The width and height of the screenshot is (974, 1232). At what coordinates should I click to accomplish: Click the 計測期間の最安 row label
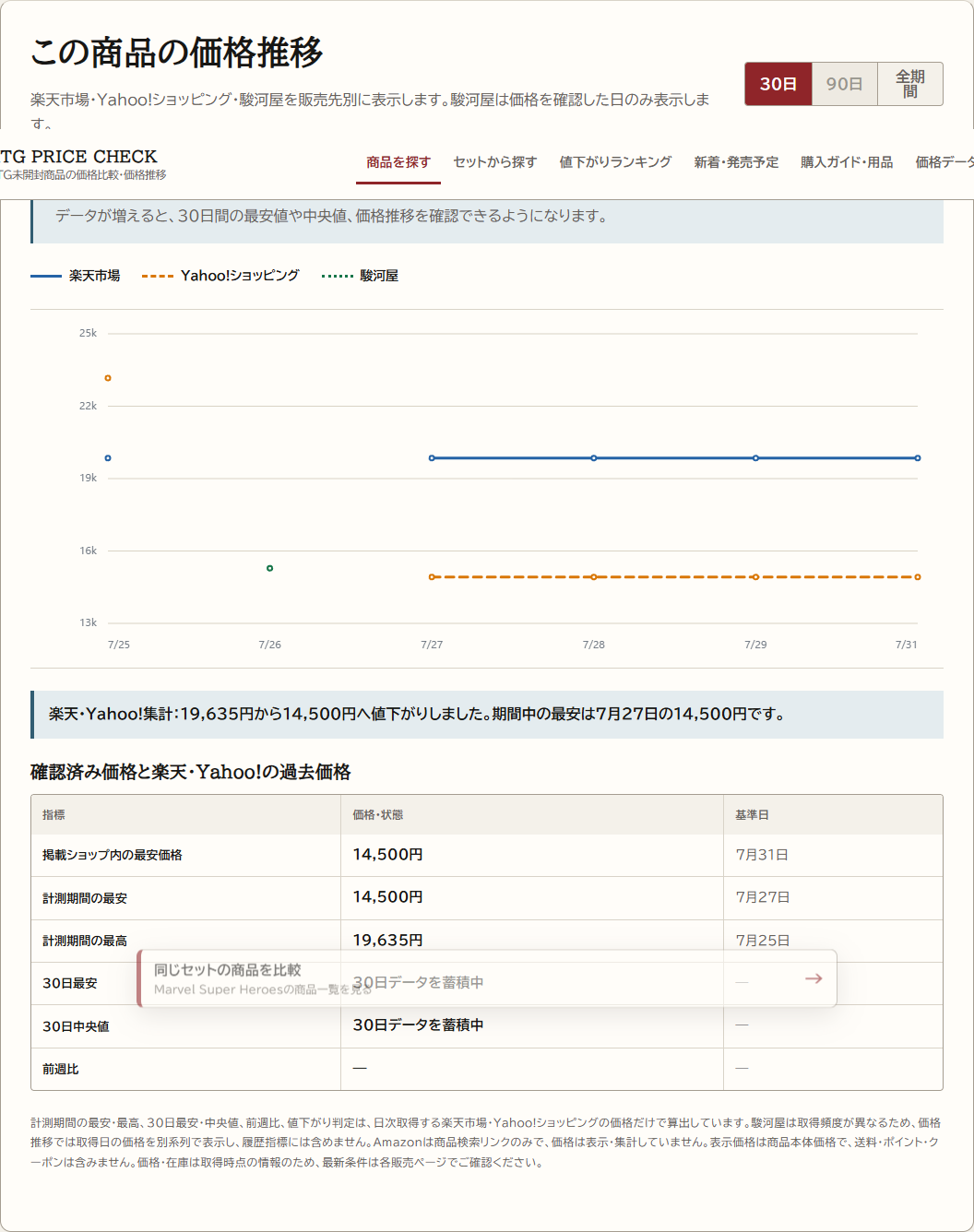click(x=85, y=898)
